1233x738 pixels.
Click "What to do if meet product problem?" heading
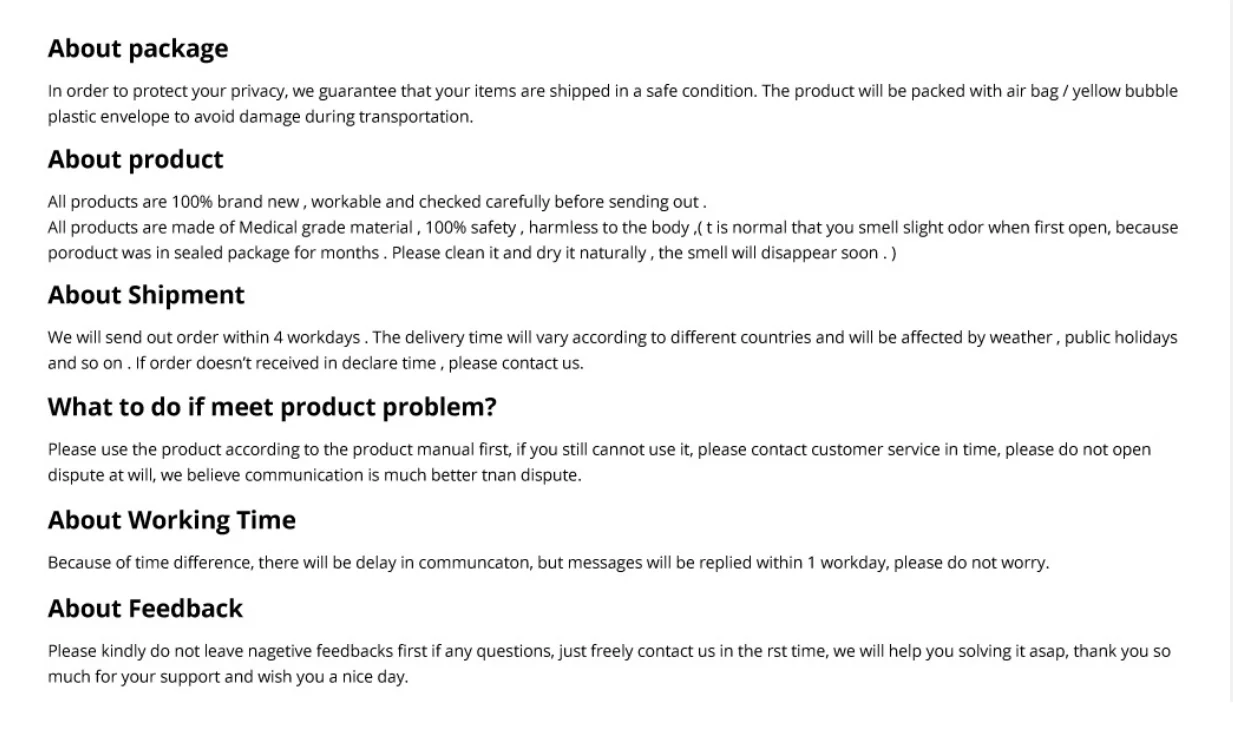[x=272, y=408]
